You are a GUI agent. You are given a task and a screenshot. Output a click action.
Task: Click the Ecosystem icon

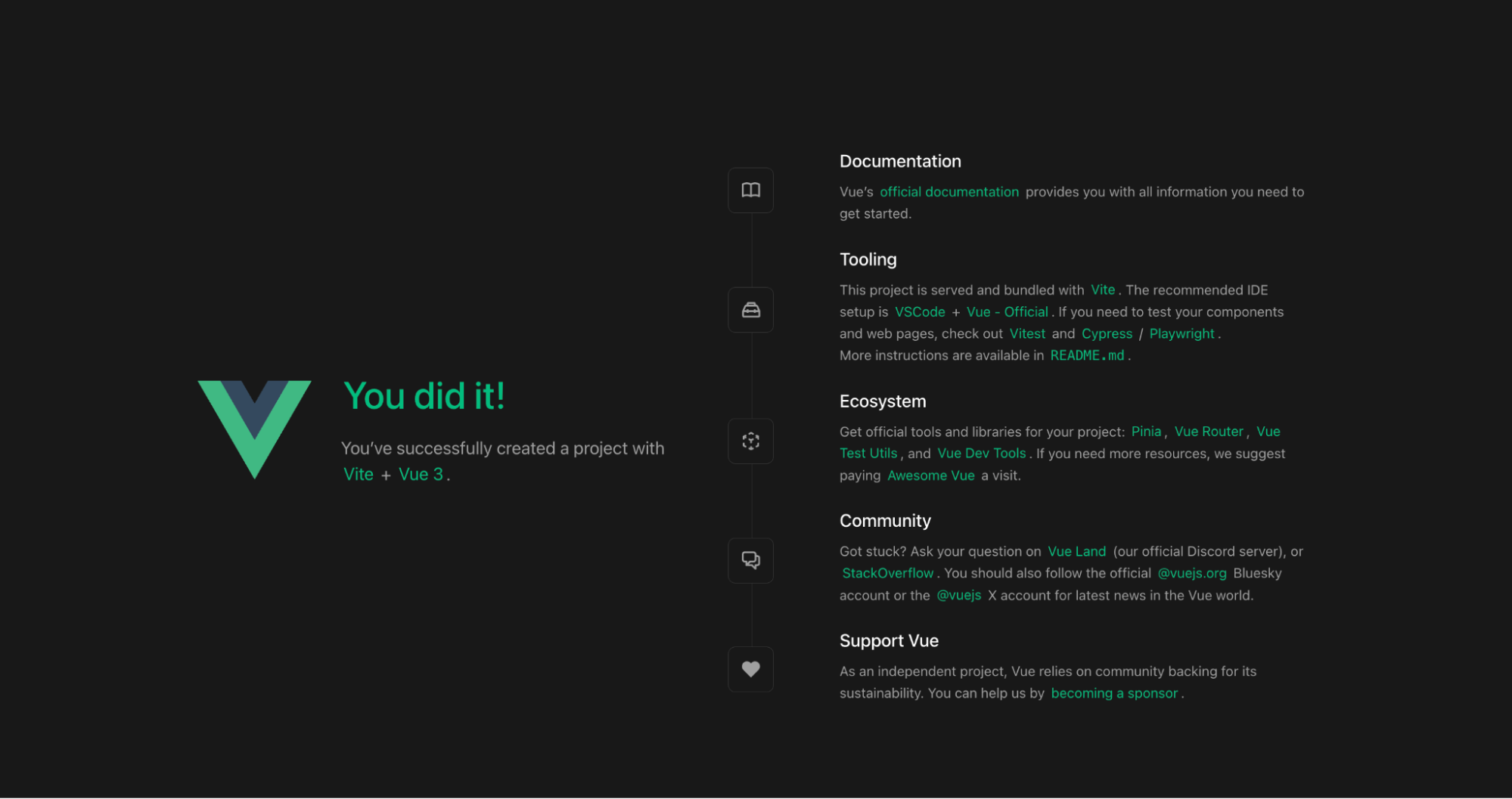pyautogui.click(x=750, y=441)
